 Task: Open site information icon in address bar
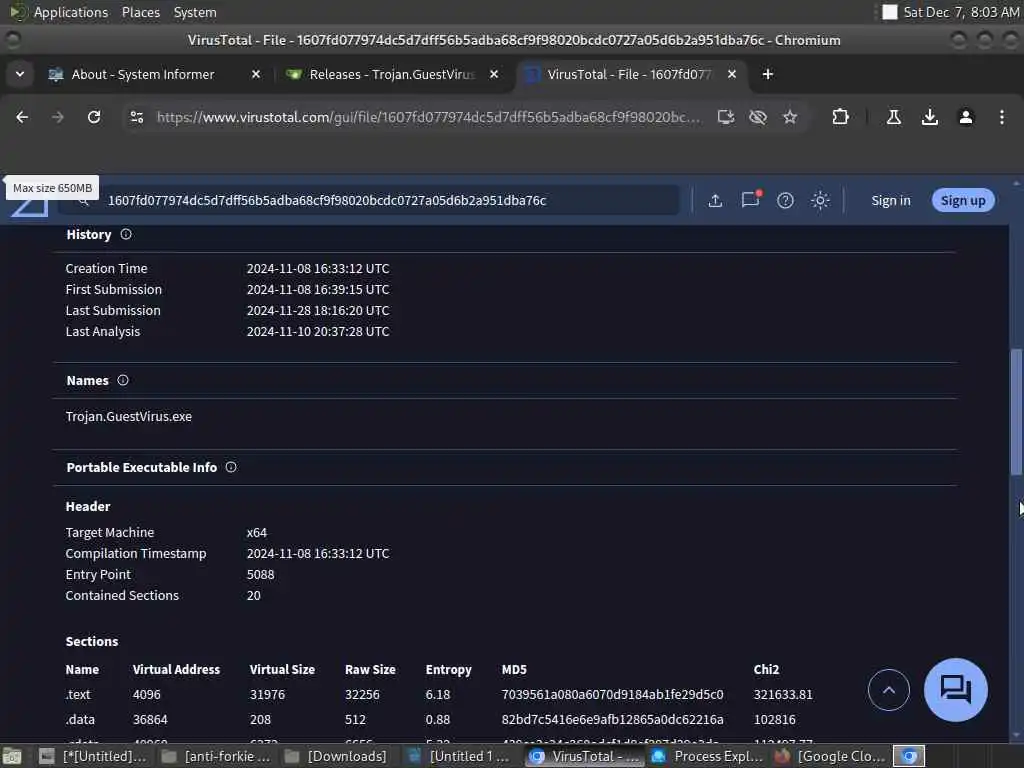[x=136, y=117]
